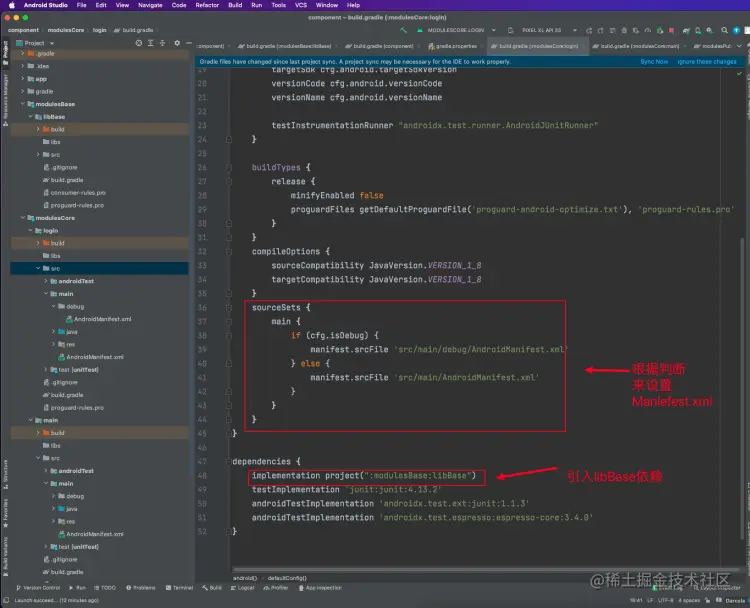Click the Profile app gauge icon
This screenshot has height=608, width=750.
(x=648, y=30)
